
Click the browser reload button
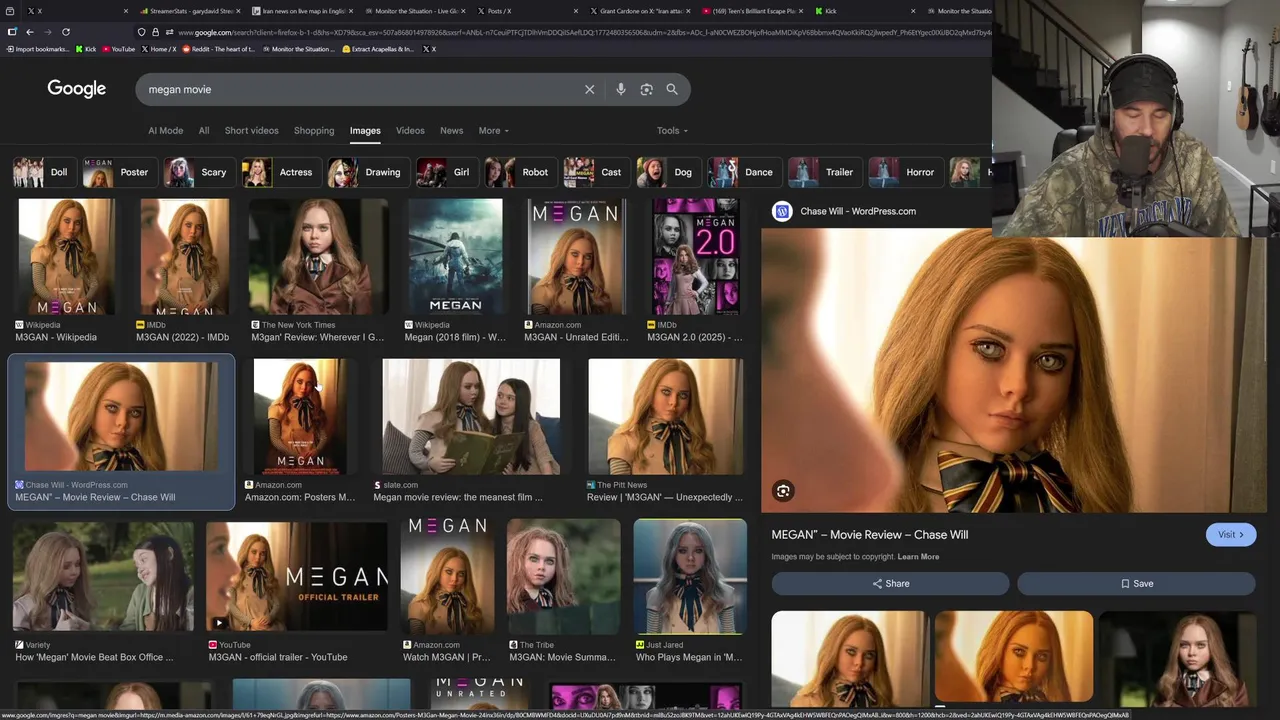point(66,32)
